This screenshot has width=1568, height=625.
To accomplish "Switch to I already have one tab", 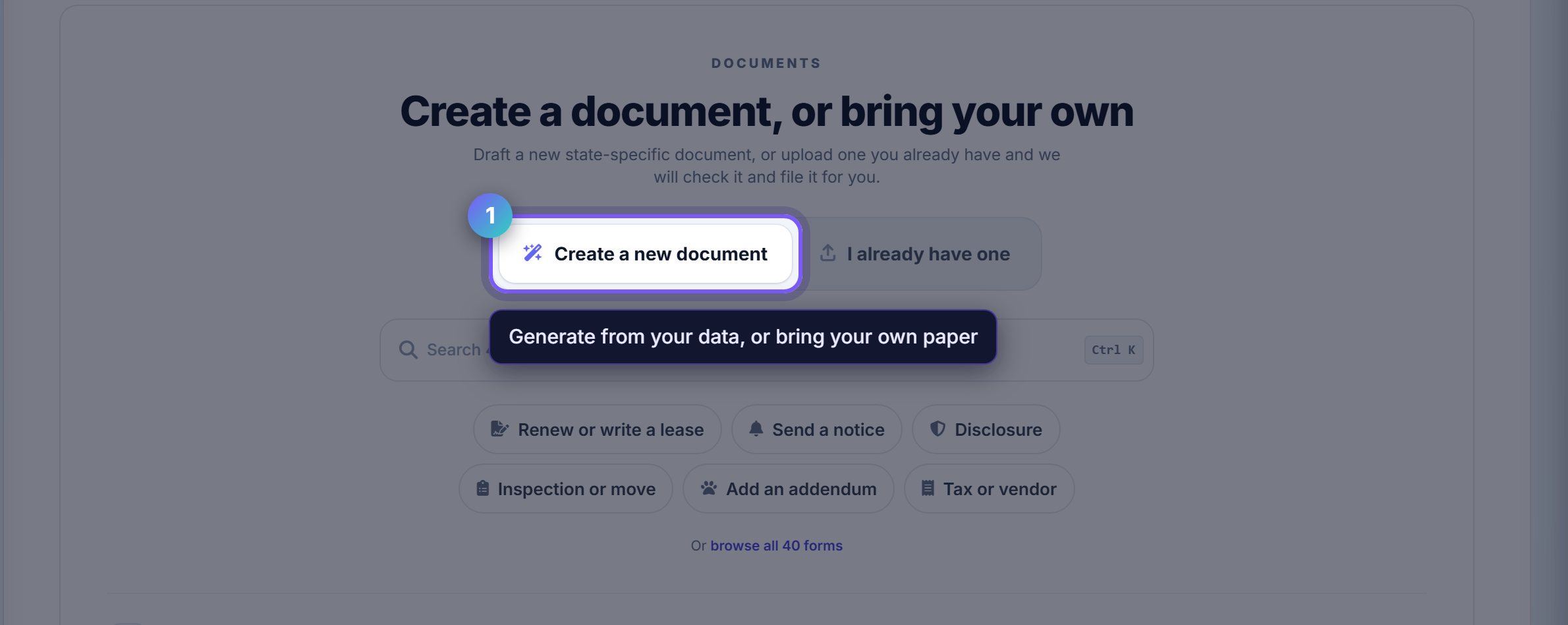I will (x=916, y=254).
